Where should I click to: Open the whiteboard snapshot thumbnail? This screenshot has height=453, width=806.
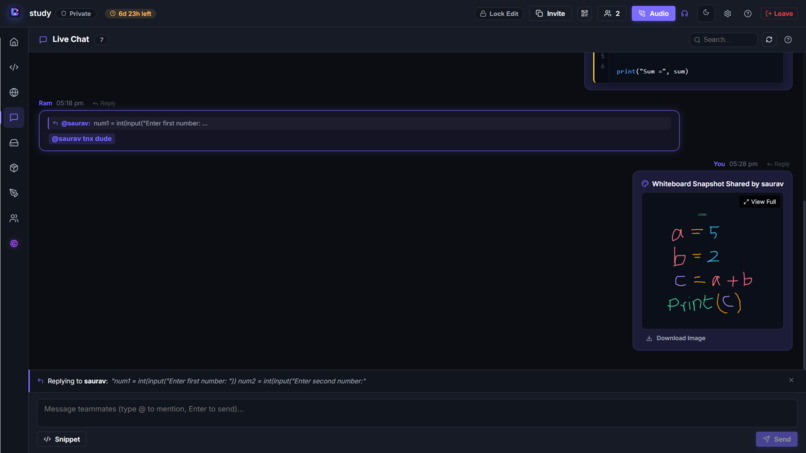point(712,261)
